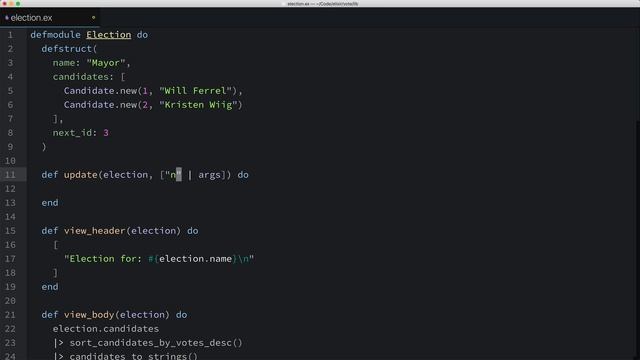Click the red close window button
Image resolution: width=640 pixels, height=360 pixels.
coord(4,4)
